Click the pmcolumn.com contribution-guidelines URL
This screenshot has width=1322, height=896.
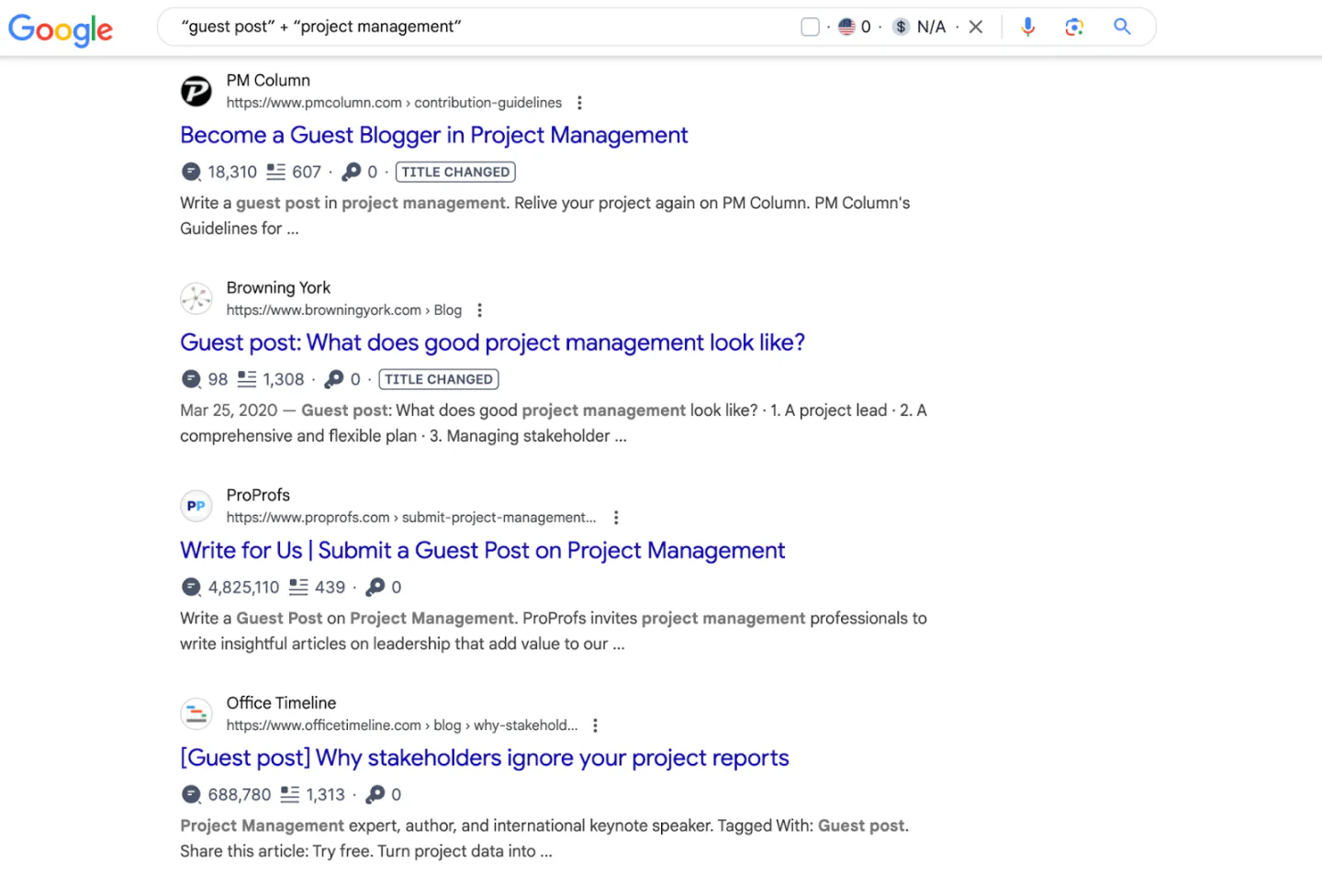click(x=394, y=103)
